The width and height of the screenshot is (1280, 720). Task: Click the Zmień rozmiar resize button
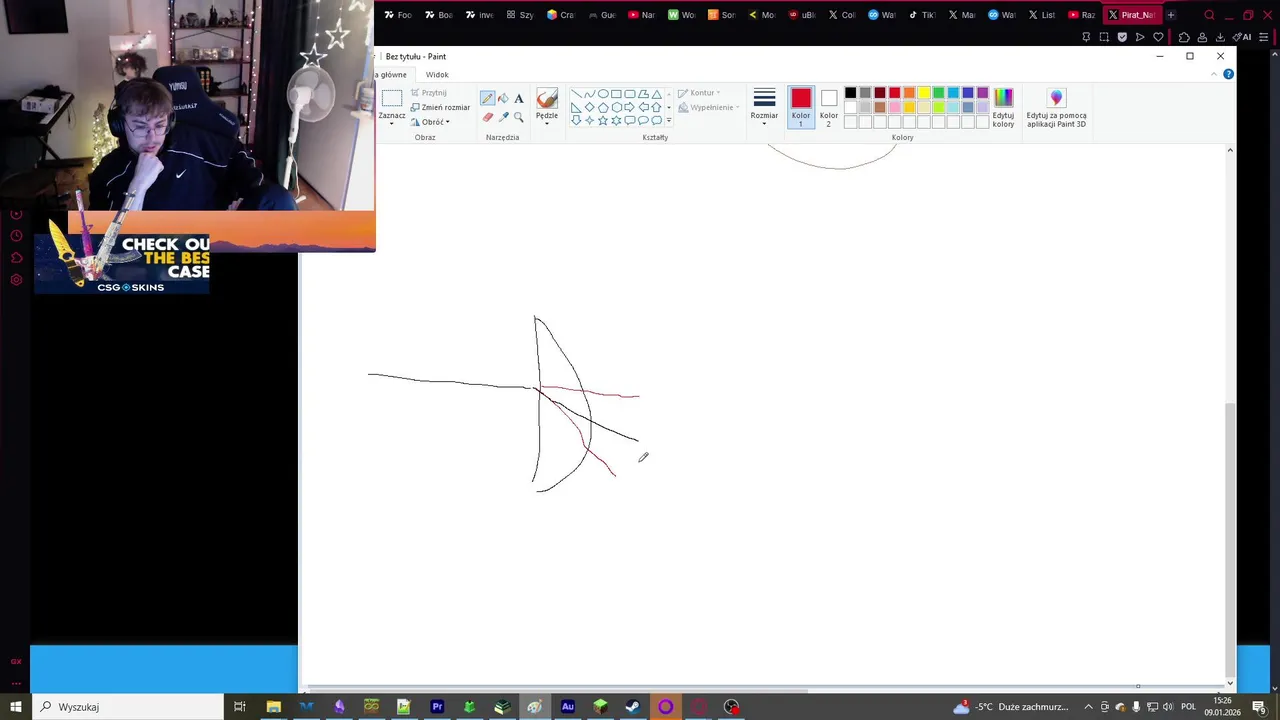point(440,107)
